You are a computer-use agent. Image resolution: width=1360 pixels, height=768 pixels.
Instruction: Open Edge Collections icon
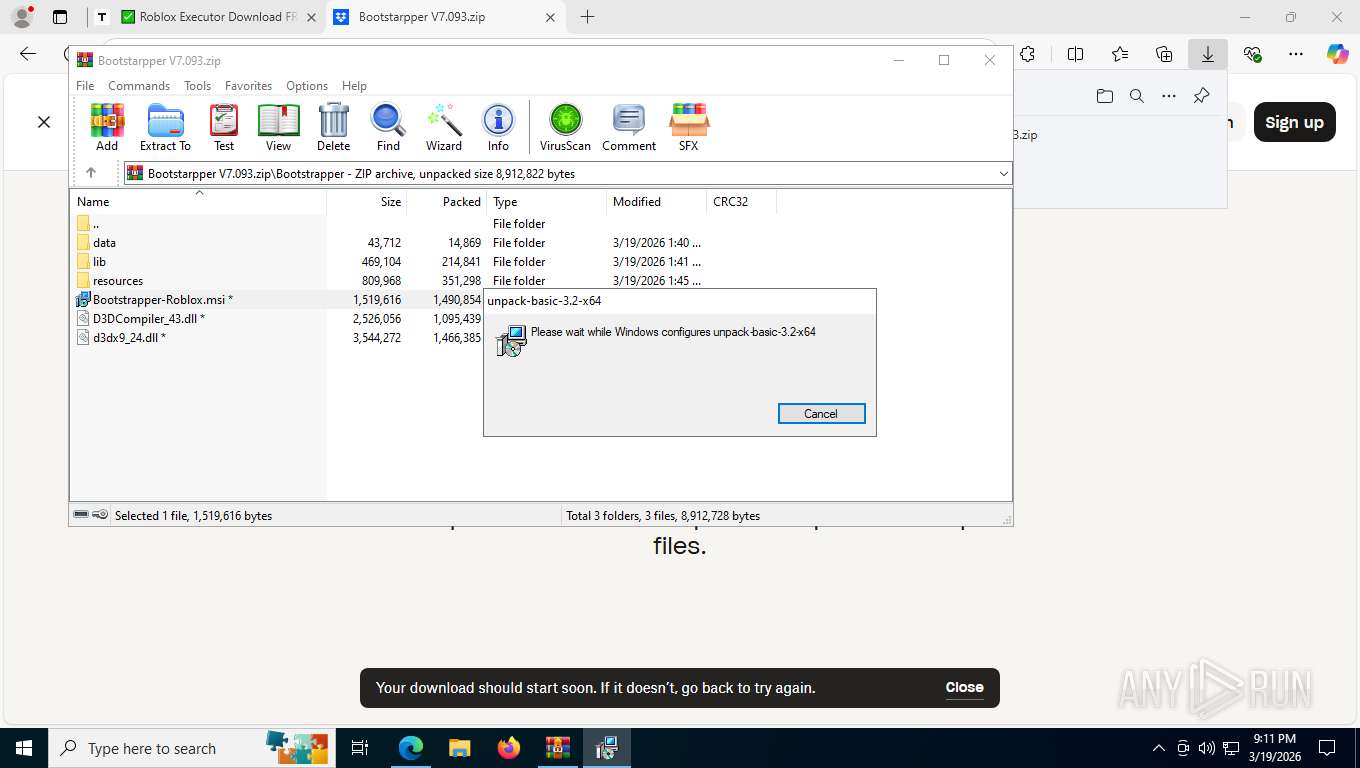pyautogui.click(x=1164, y=54)
